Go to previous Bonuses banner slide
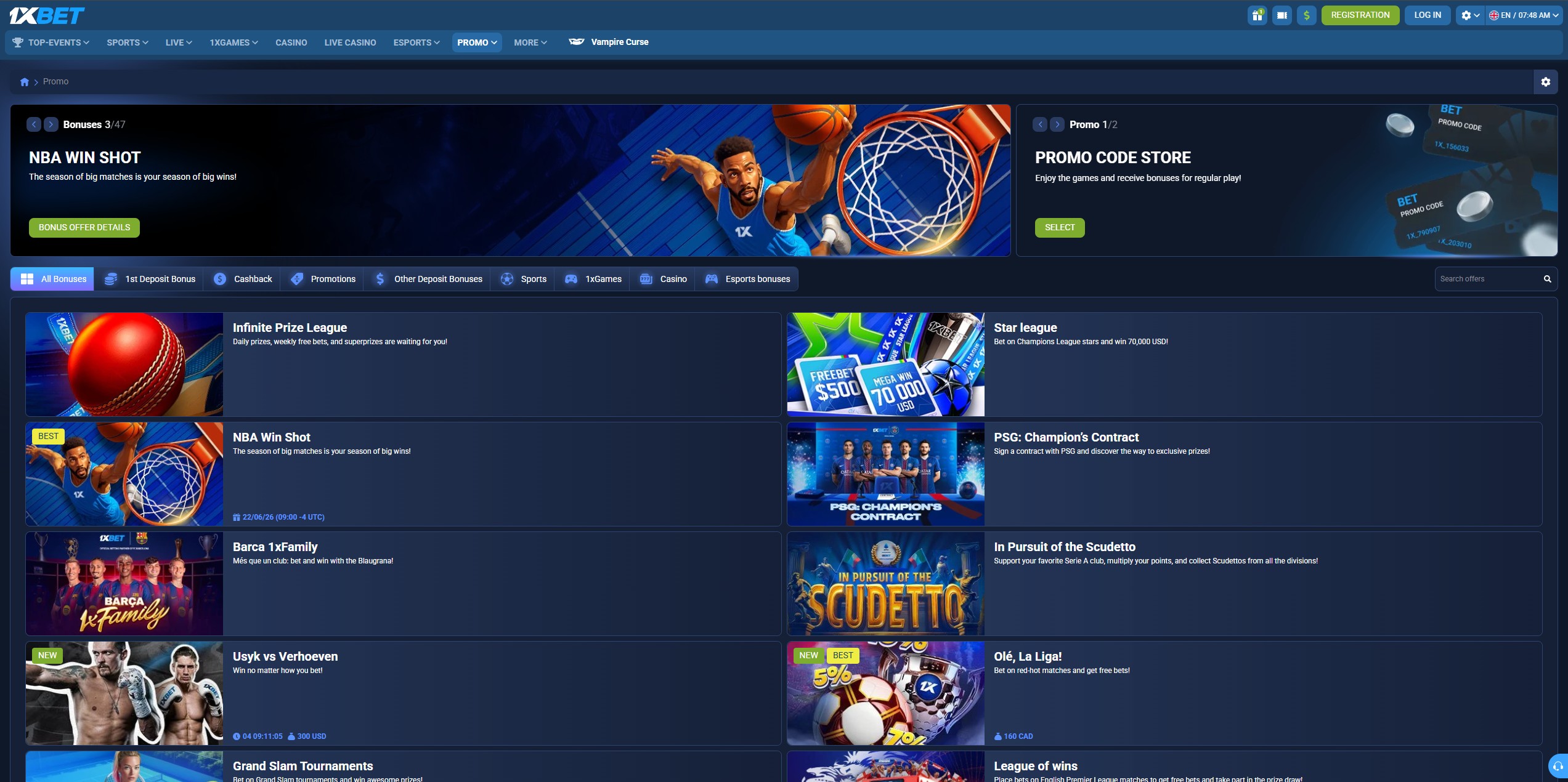This screenshot has height=782, width=1568. click(x=34, y=124)
